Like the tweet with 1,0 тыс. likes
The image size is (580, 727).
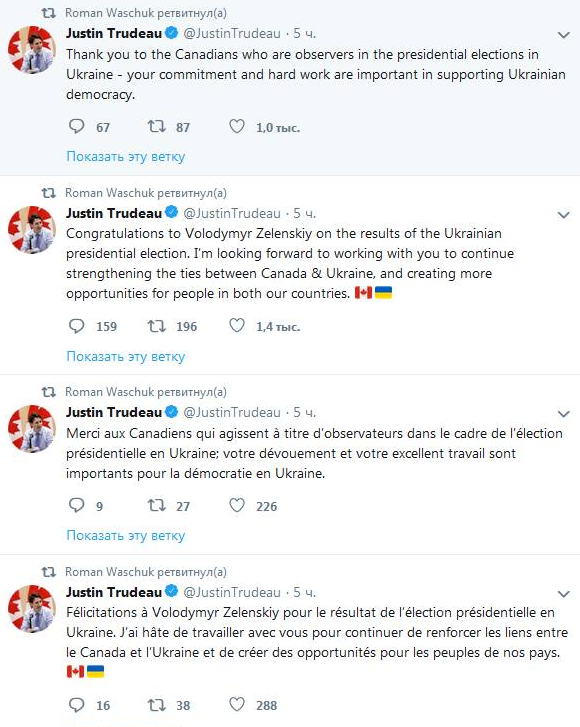(x=237, y=127)
